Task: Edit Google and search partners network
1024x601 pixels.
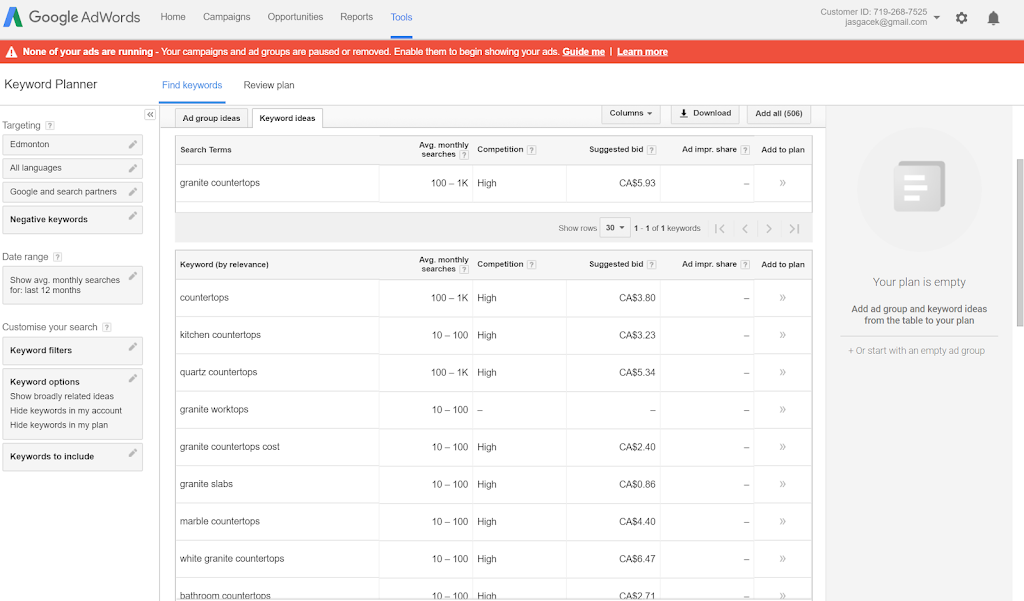Action: pyautogui.click(x=133, y=191)
